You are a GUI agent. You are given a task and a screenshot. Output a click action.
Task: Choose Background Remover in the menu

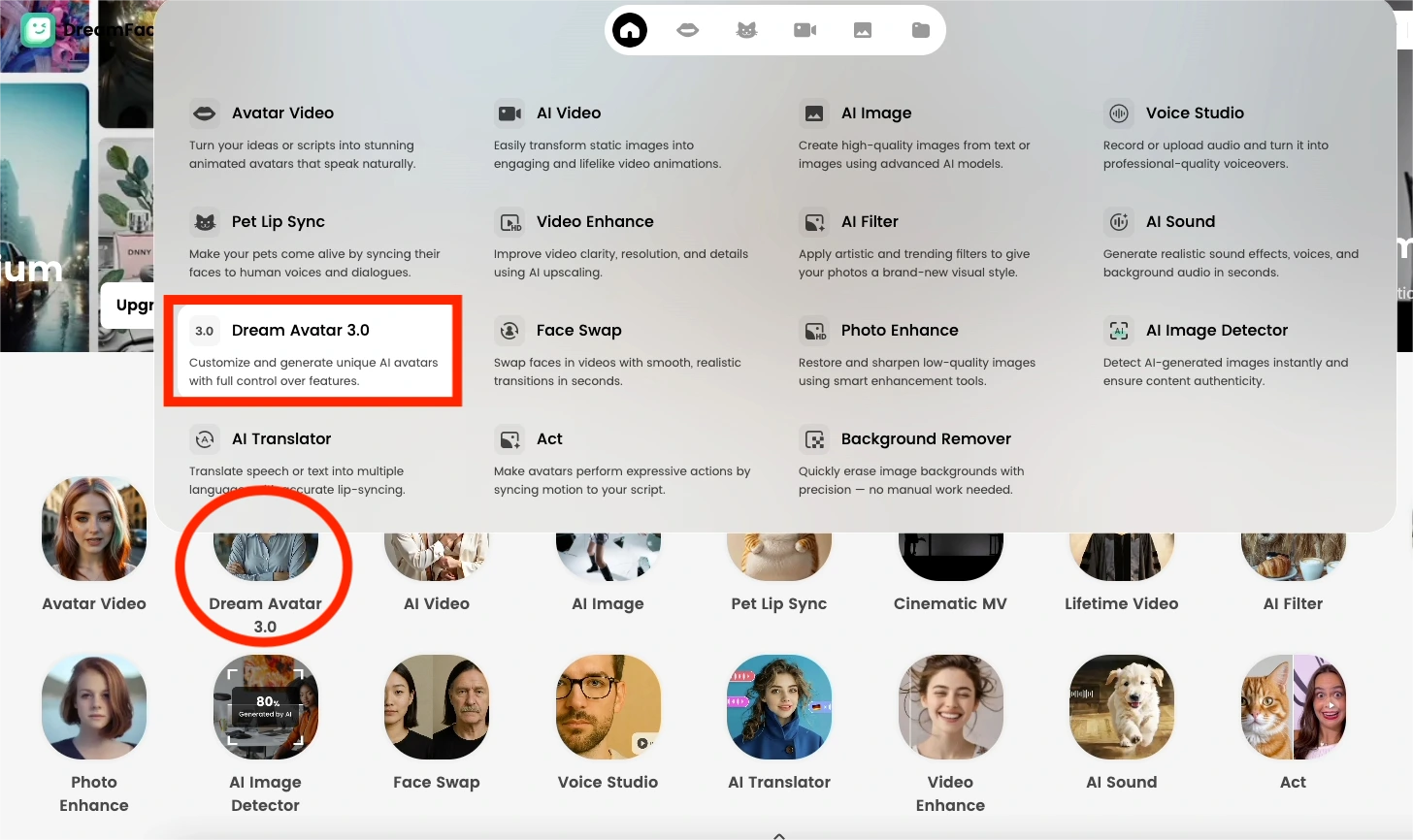[925, 439]
